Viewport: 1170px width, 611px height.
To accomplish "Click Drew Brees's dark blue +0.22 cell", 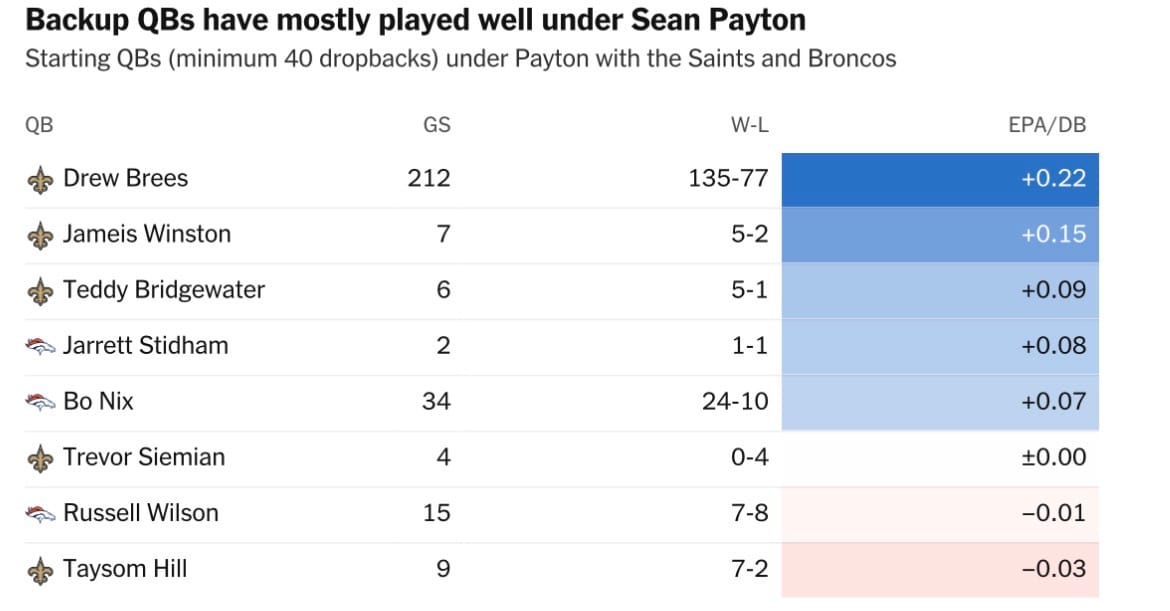I will [x=940, y=179].
